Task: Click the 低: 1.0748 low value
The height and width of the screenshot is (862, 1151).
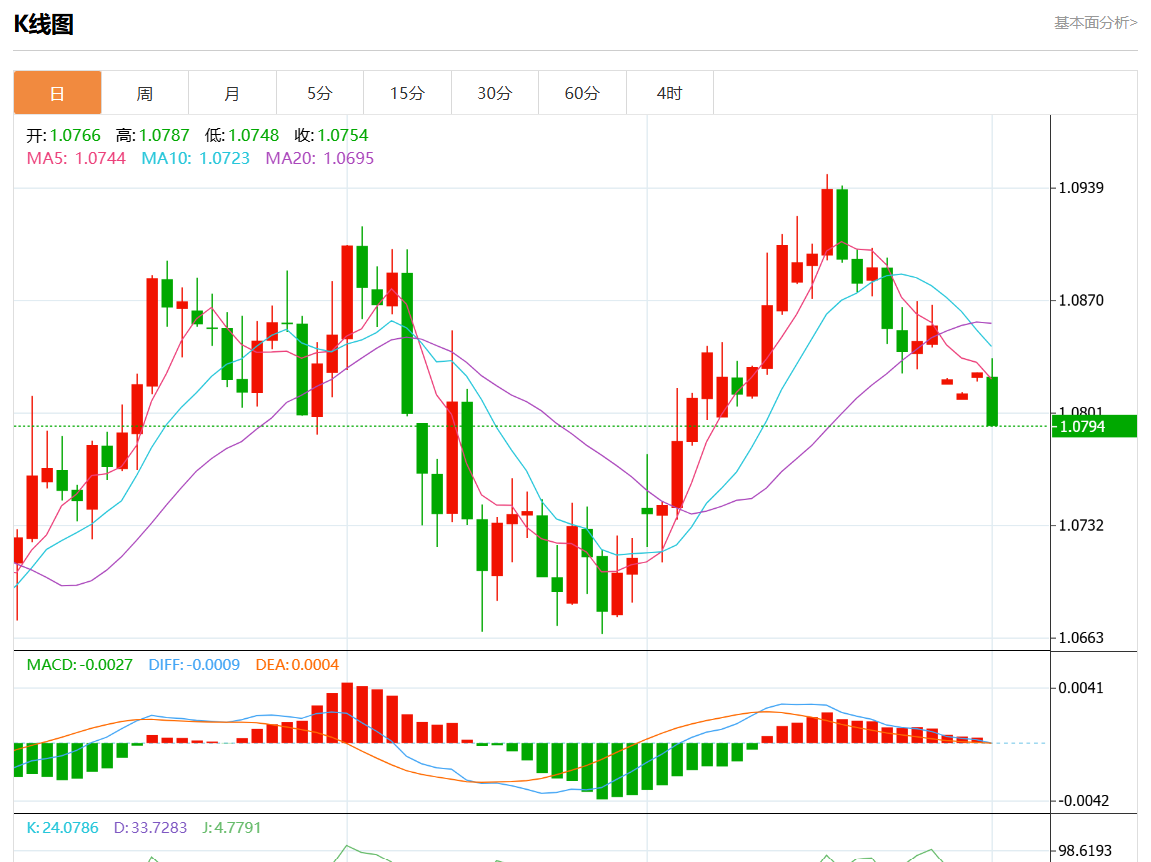Action: (242, 135)
